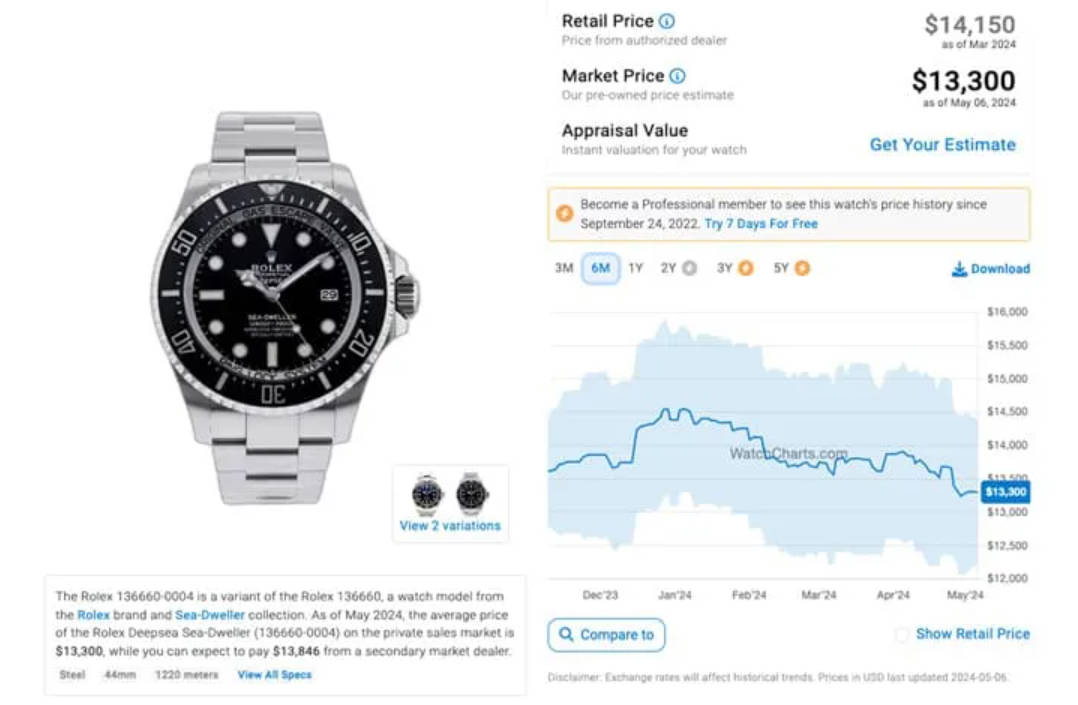1078x705 pixels.
Task: Toggle the Show Retail Price checkbox
Action: pyautogui.click(x=901, y=634)
